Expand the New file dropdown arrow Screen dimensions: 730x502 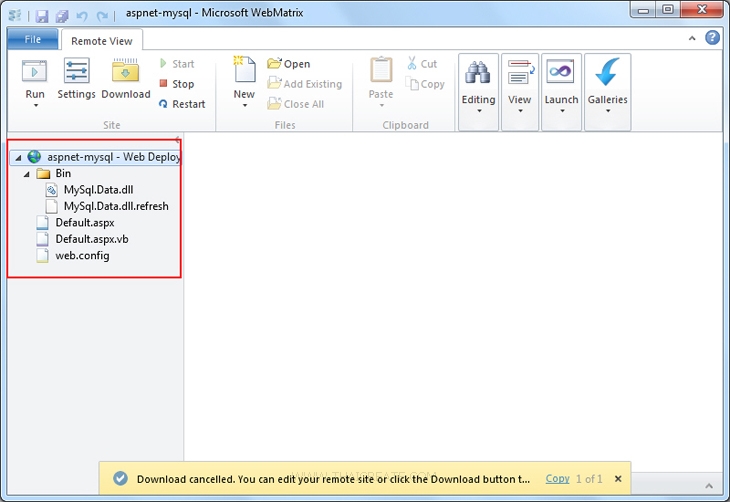click(x=244, y=106)
